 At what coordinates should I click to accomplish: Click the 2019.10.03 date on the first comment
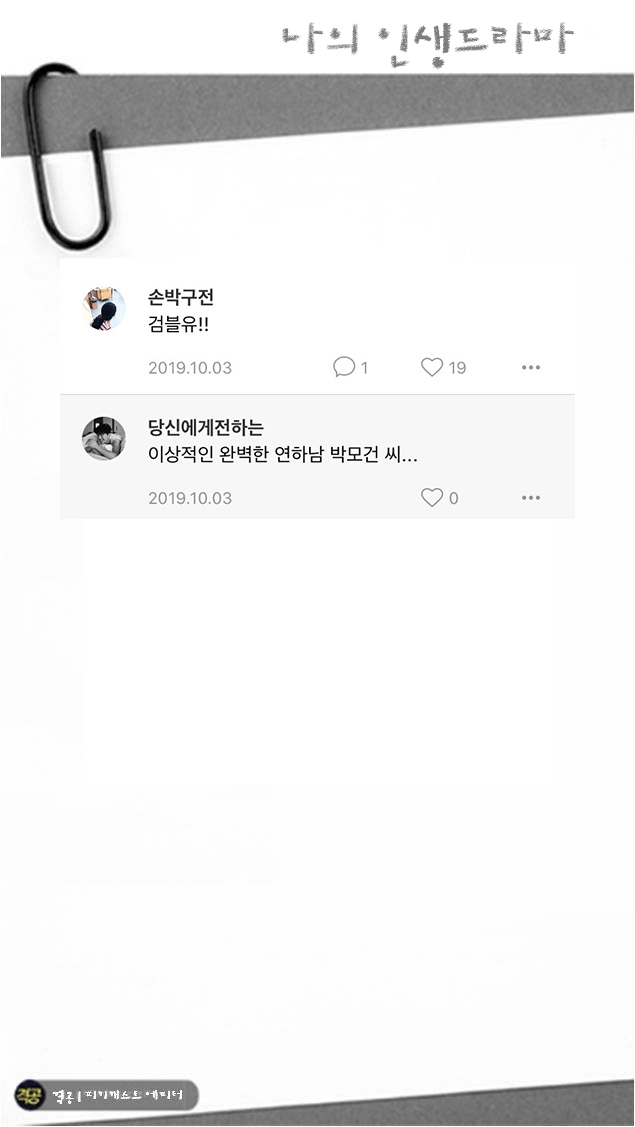pos(189,367)
